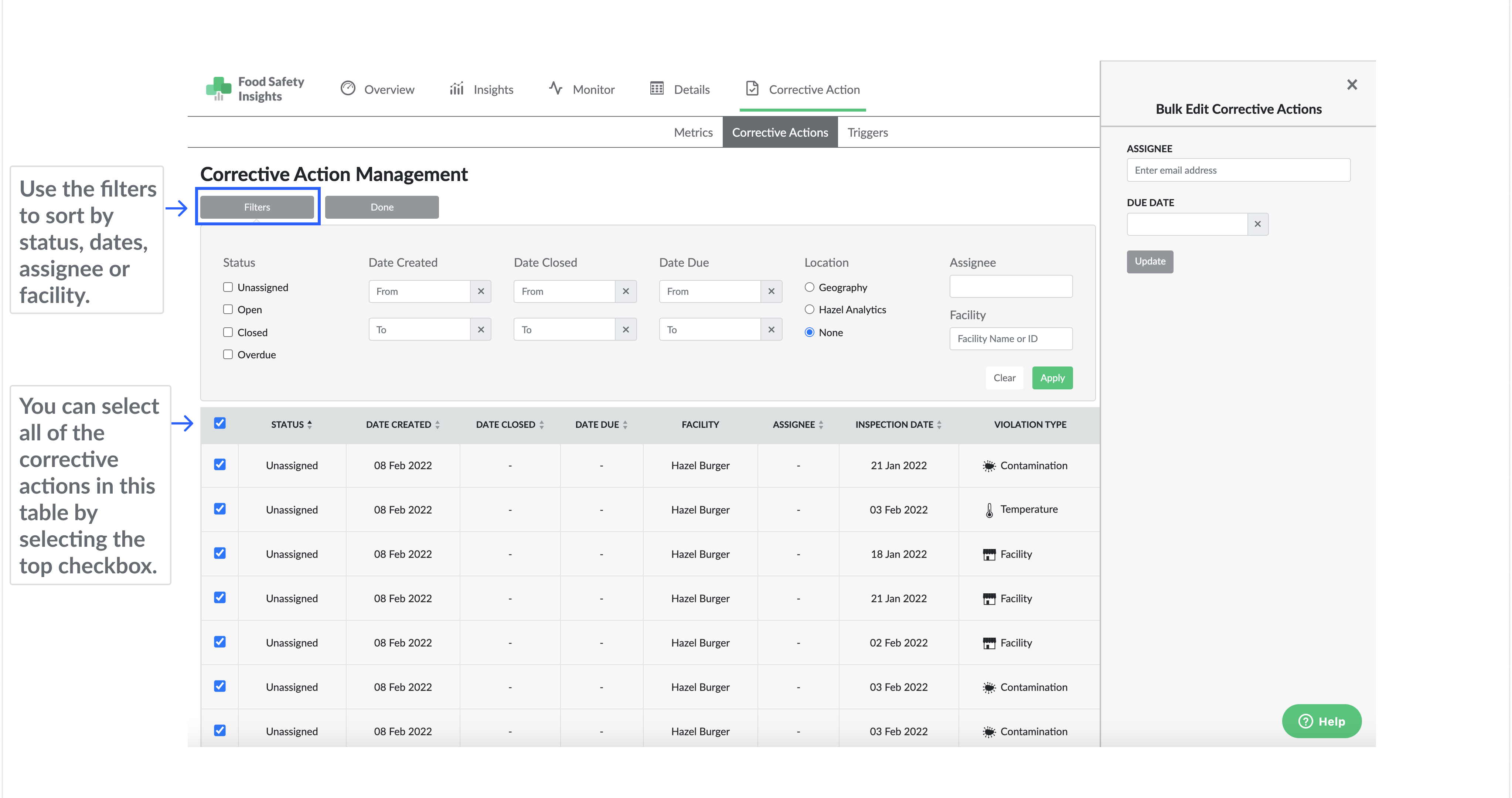Sort table by Status column arrows
The width and height of the screenshot is (1512, 798).
[309, 424]
